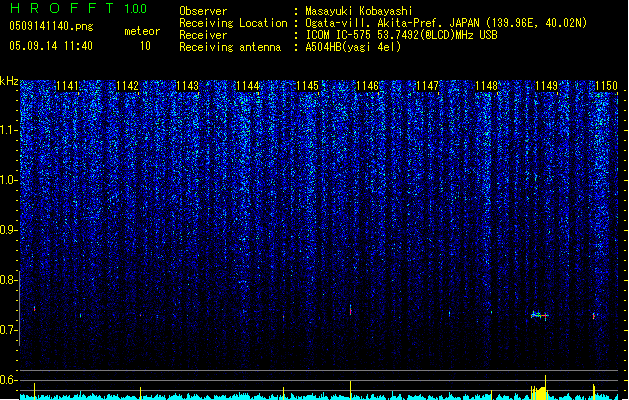
Task: Click the Receiving antenna label
Action: pos(230,47)
